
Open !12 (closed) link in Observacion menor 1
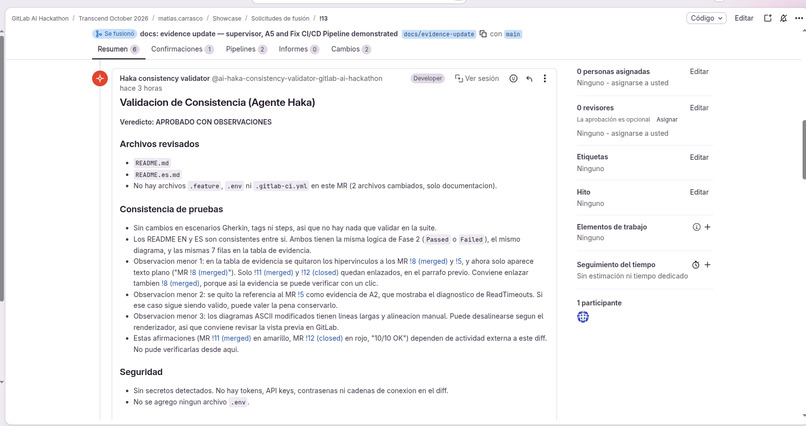pos(320,272)
